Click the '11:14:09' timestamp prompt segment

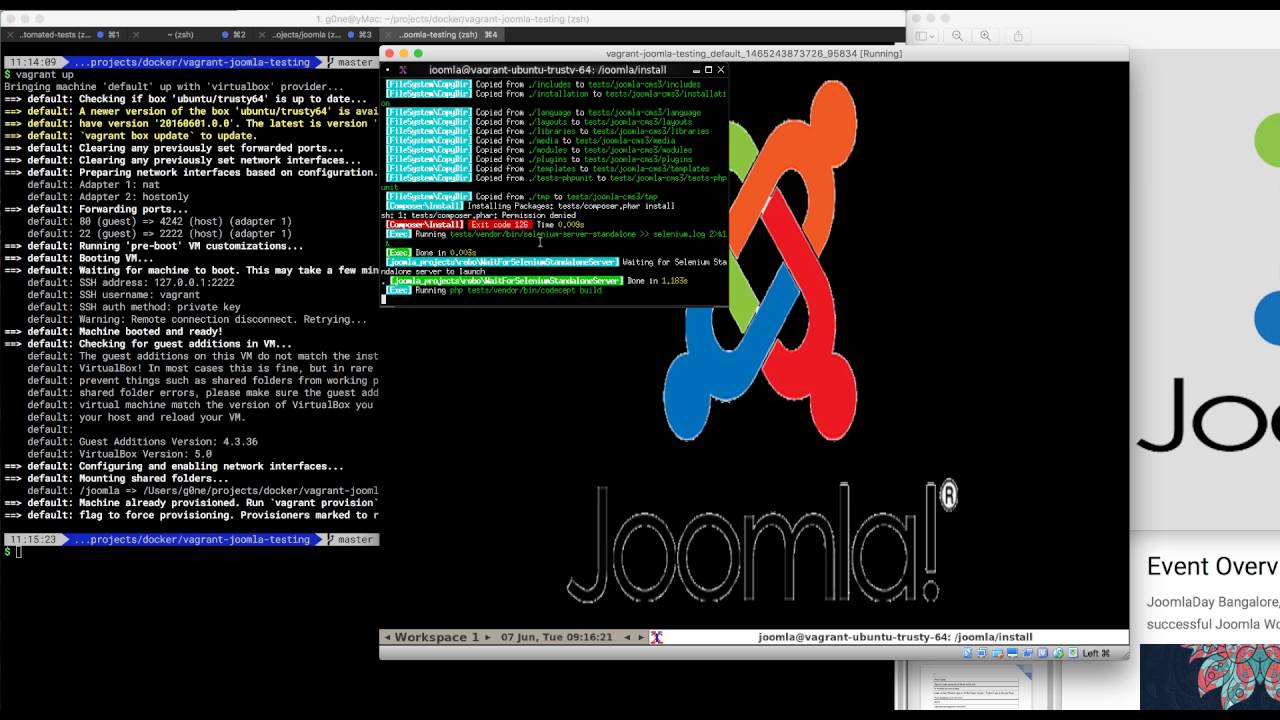[34, 62]
